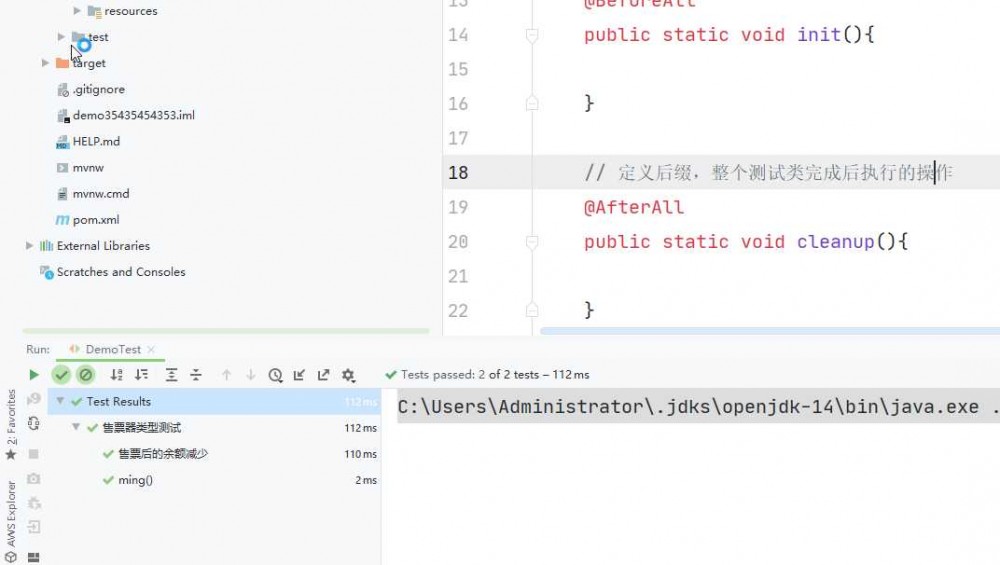Click editor horizontal scrollbar
The height and width of the screenshot is (565, 1000).
coord(770,331)
